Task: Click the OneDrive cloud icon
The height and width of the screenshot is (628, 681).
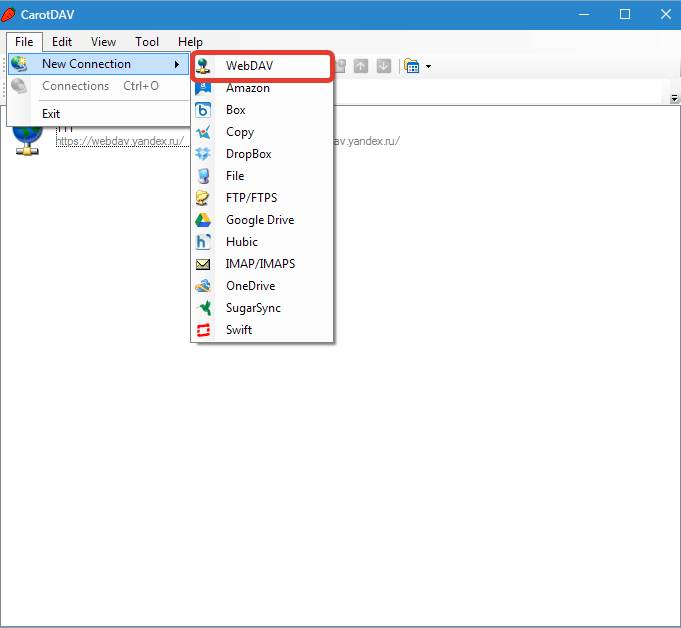Action: (203, 286)
